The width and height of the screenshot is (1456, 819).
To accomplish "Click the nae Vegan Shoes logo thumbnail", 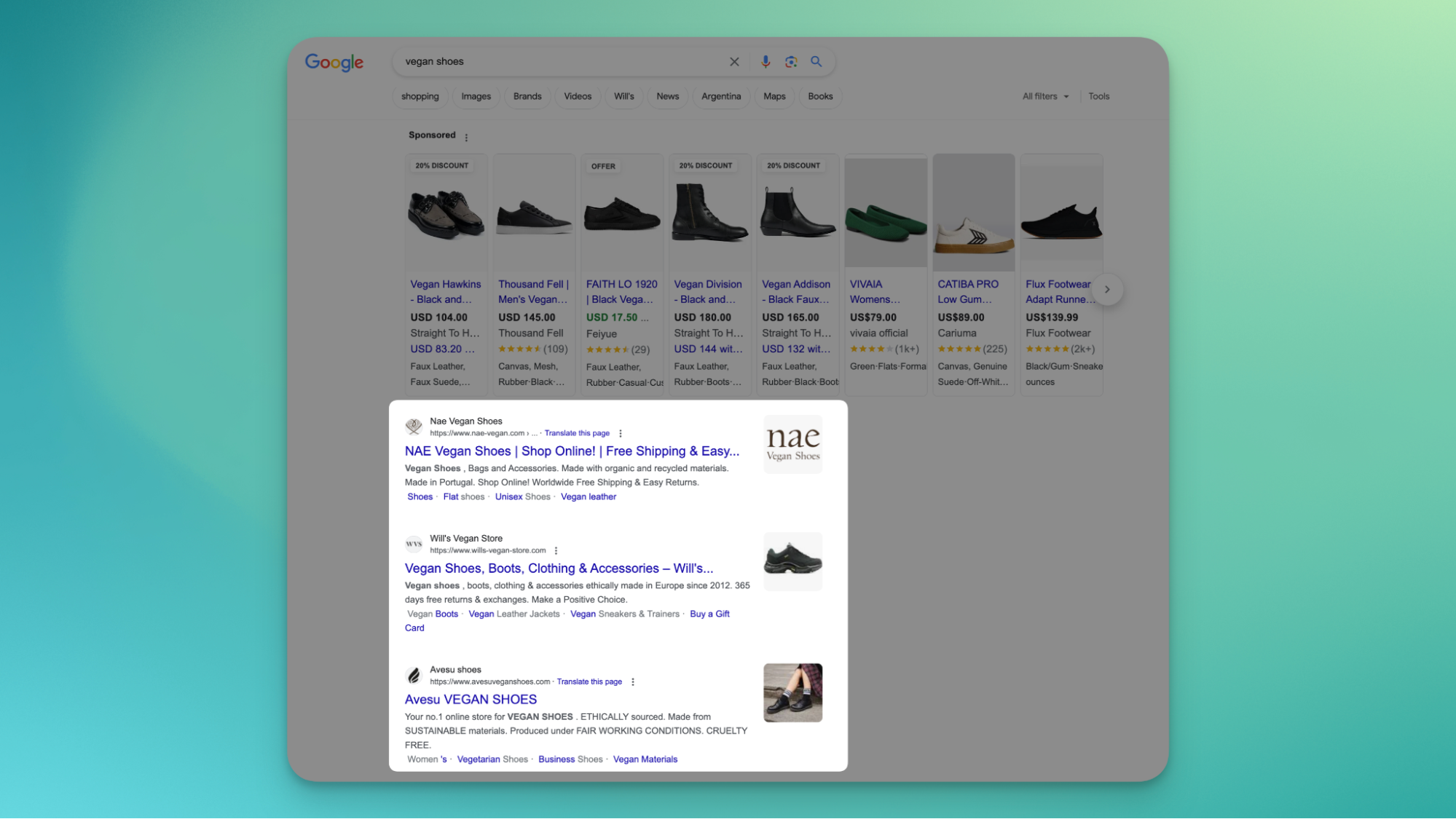I will [792, 445].
